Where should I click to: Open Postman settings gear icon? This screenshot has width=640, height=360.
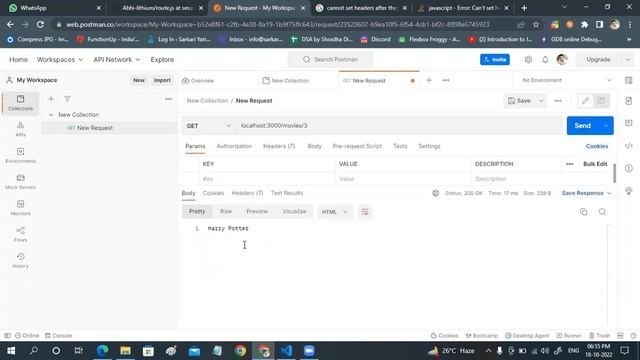click(528, 60)
